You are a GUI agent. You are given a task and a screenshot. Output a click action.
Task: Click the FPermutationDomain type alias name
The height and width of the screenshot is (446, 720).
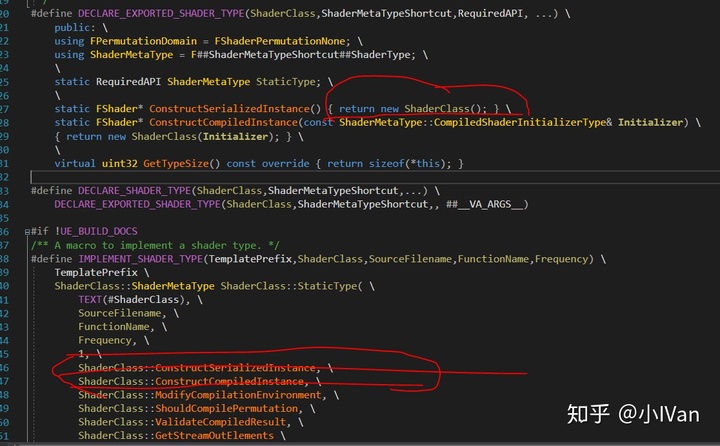[x=143, y=41]
